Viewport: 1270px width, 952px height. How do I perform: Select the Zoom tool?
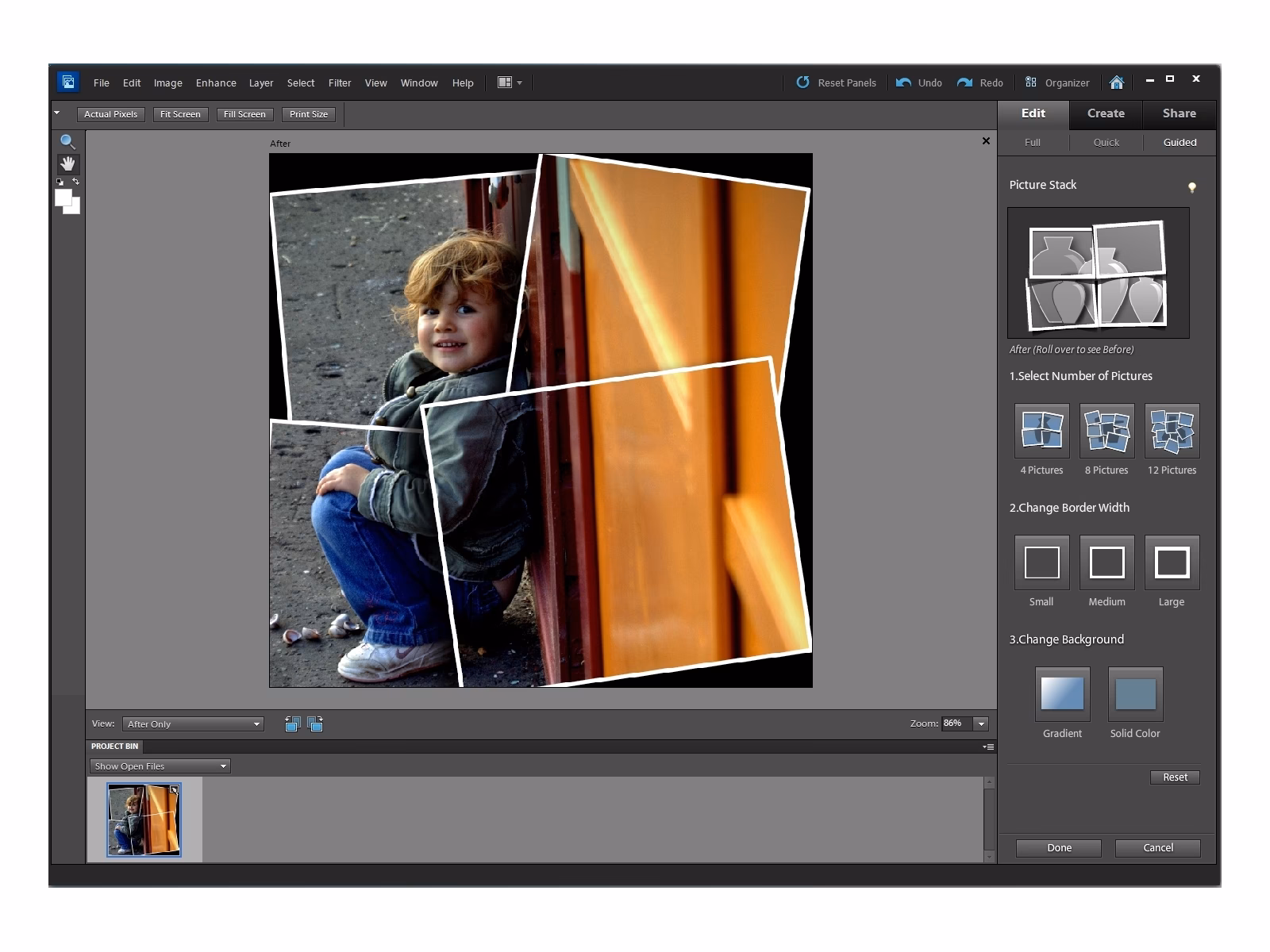tap(68, 141)
